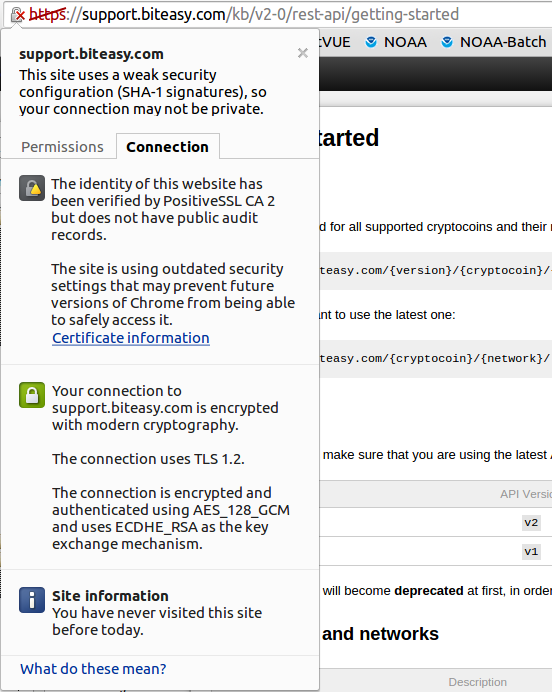This screenshot has width=552, height=692.
Task: Click the support.biteasy.com popup heading
Action: 91,54
